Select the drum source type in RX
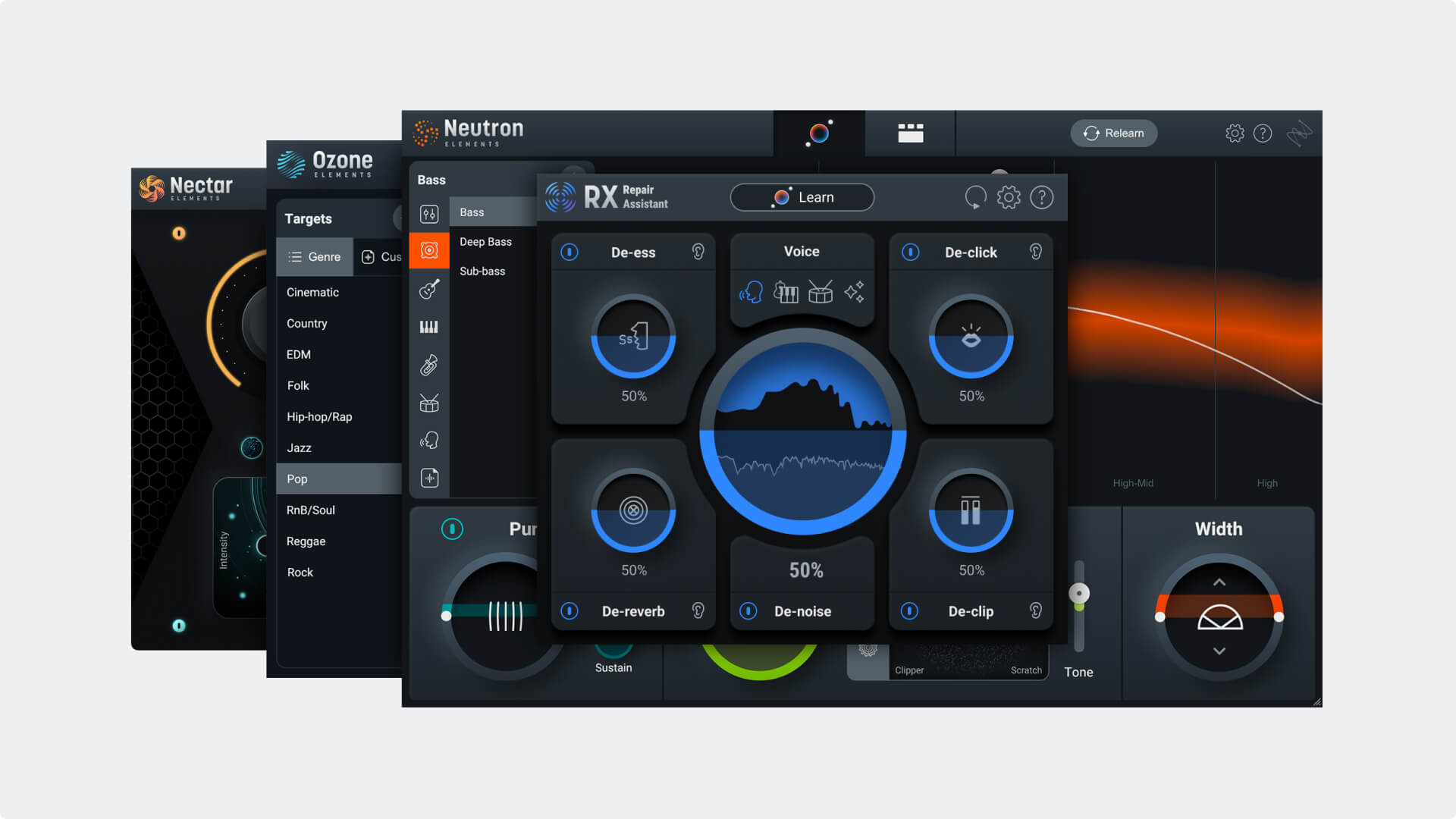 tap(821, 292)
